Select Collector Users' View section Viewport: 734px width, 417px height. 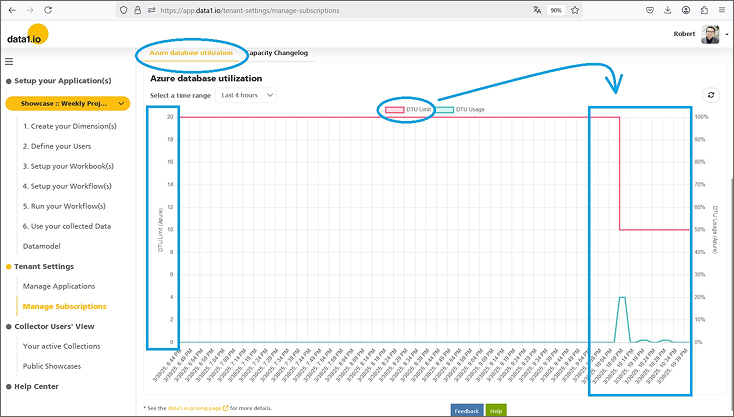coord(54,326)
